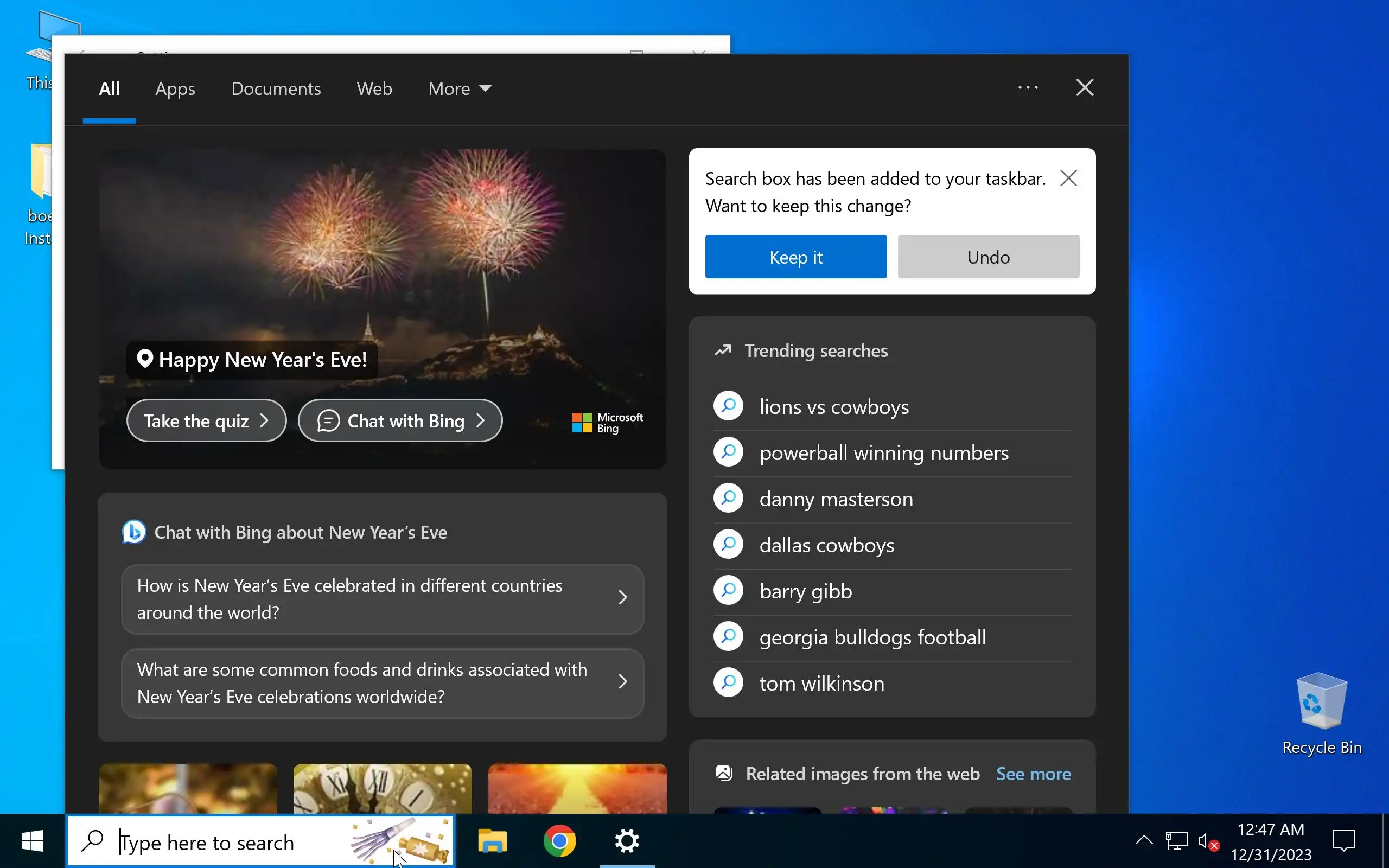Click the Undo button
Image resolution: width=1389 pixels, height=868 pixels.
click(x=988, y=257)
